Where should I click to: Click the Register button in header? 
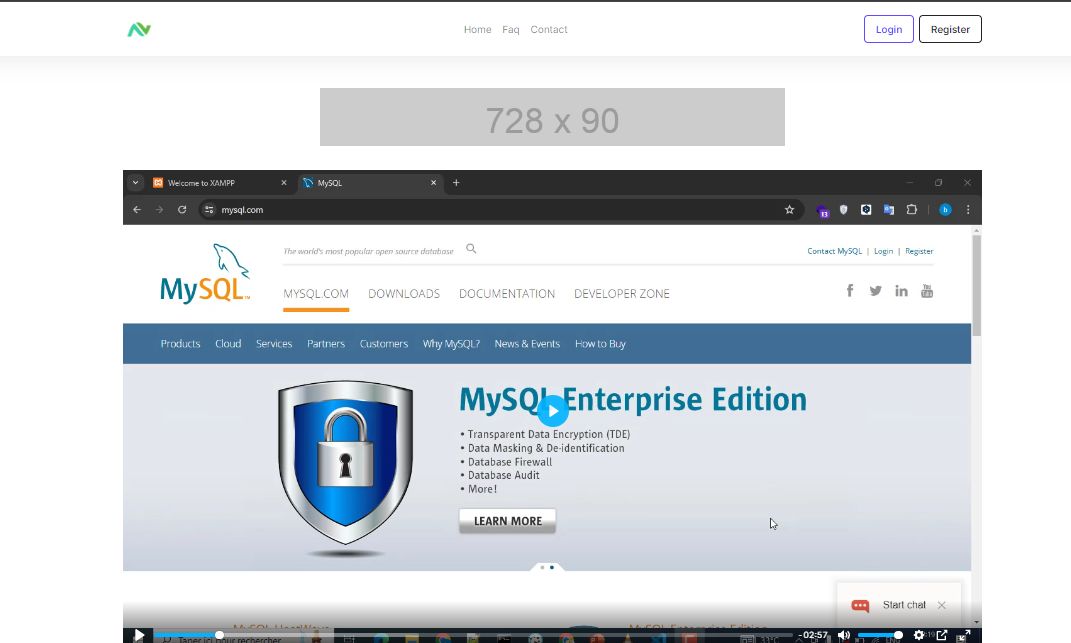[x=950, y=29]
